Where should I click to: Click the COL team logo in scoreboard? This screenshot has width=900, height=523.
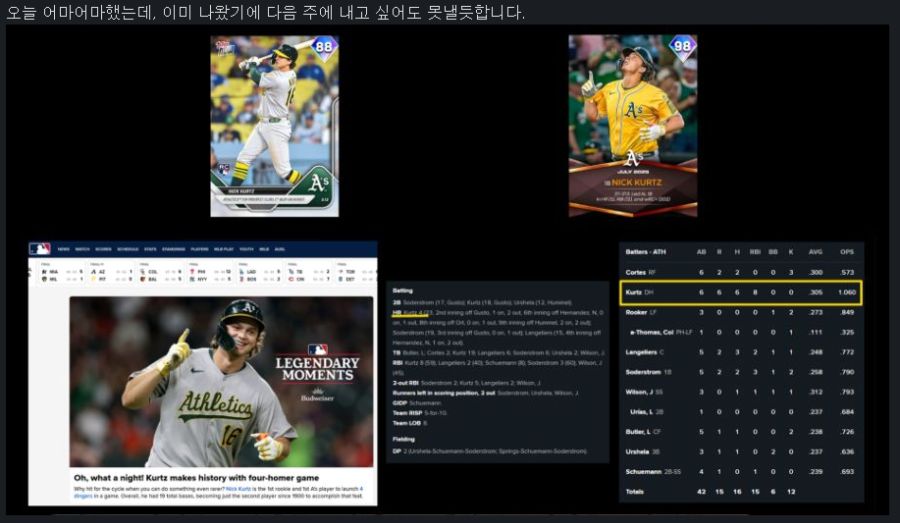tap(142, 272)
